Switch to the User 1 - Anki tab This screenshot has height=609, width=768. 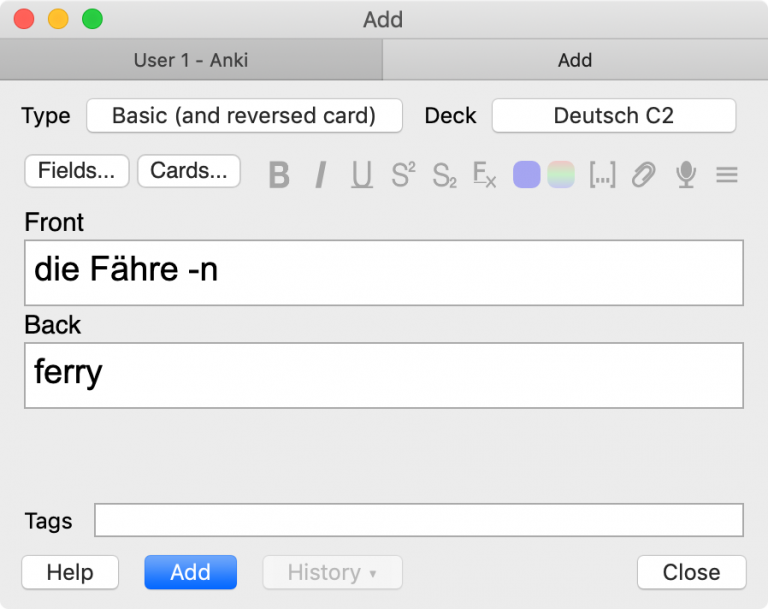point(191,60)
